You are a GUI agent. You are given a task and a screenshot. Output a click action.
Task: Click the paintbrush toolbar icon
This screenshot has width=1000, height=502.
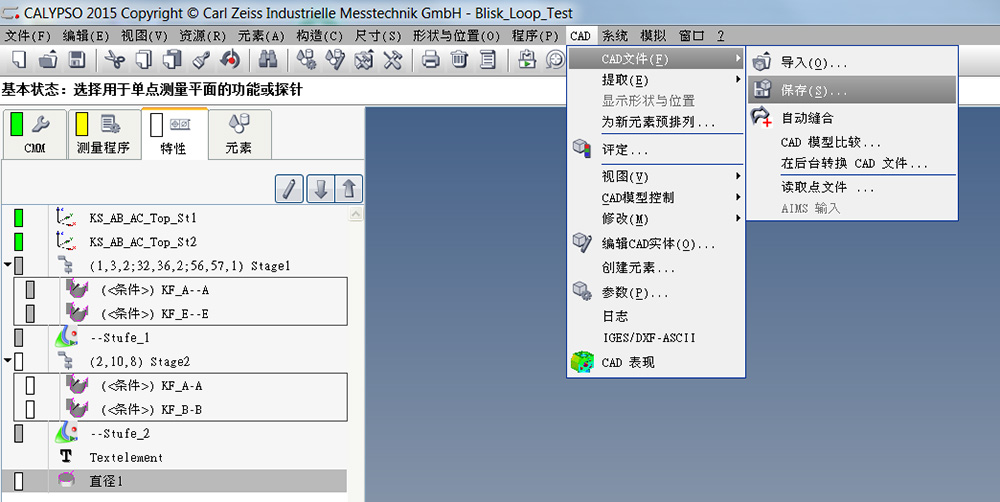(201, 60)
